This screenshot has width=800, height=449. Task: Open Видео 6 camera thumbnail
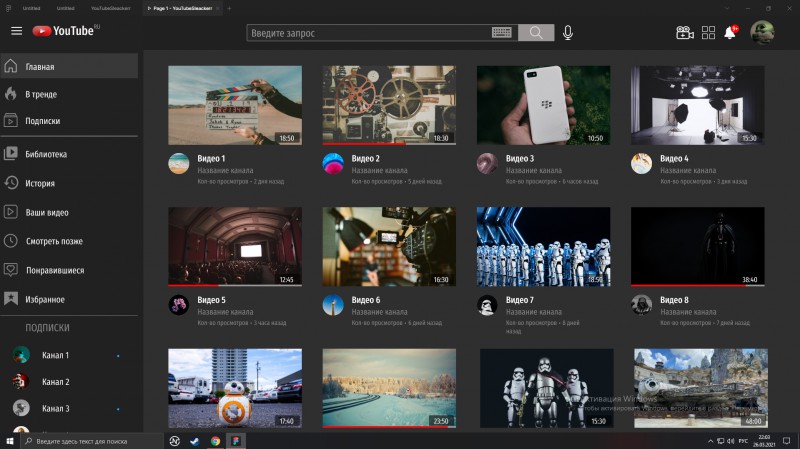click(389, 246)
